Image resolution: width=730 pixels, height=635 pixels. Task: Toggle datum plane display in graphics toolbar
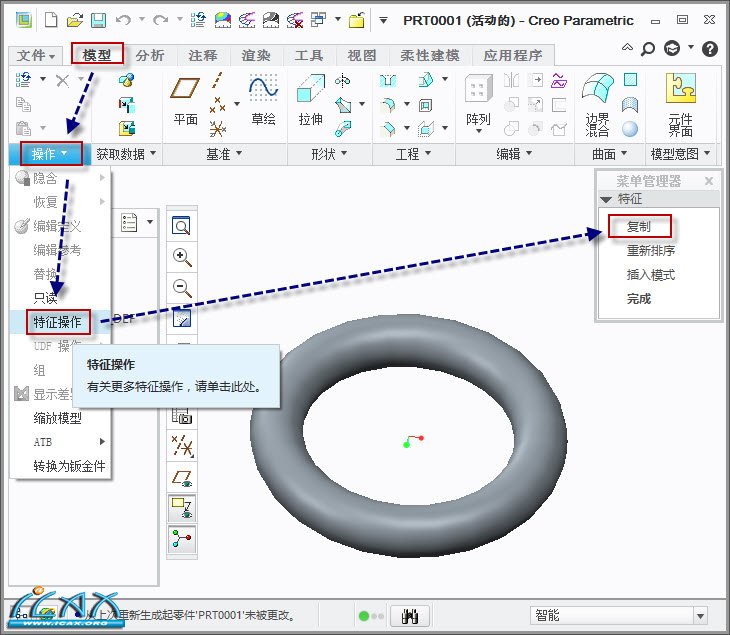point(182,476)
